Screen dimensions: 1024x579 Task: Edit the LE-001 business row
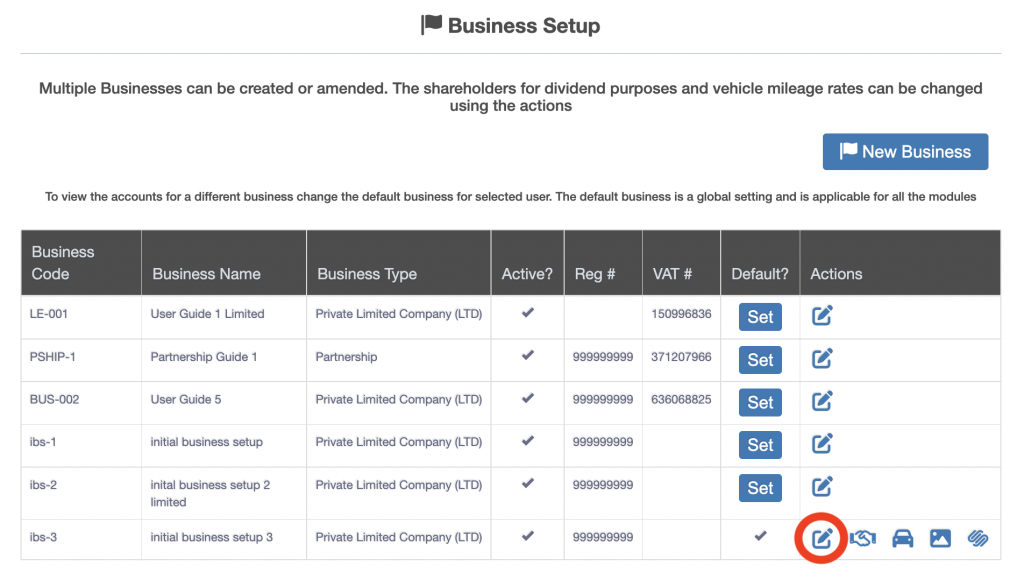822,316
